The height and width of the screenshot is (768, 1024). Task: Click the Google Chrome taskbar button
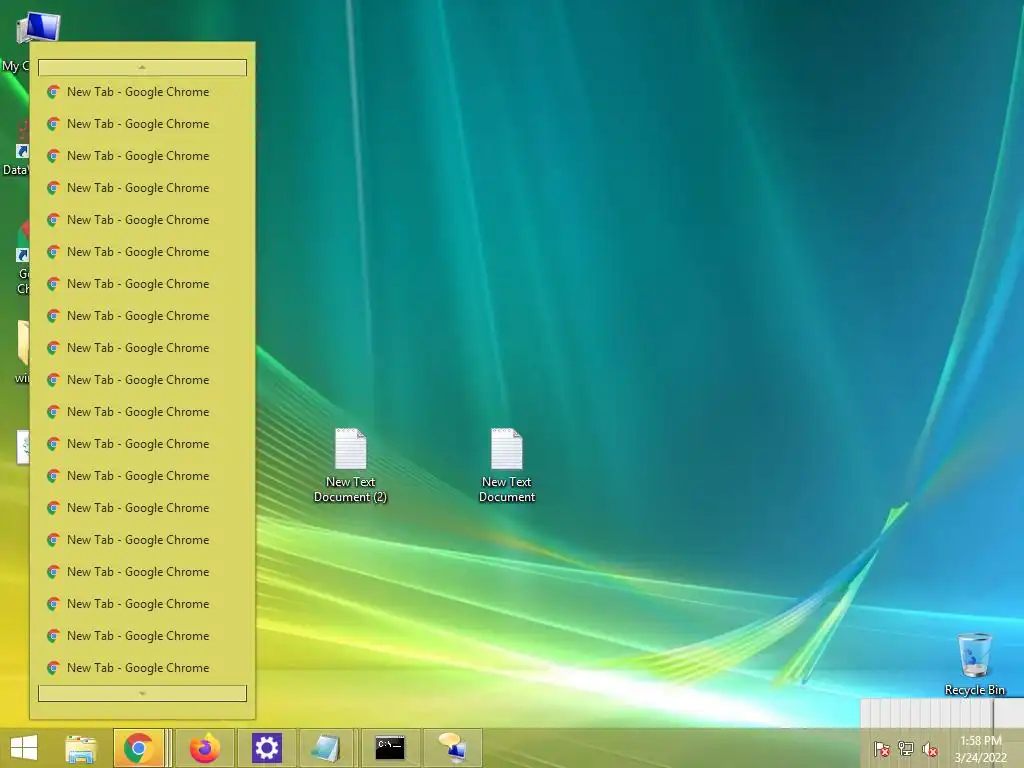(138, 748)
